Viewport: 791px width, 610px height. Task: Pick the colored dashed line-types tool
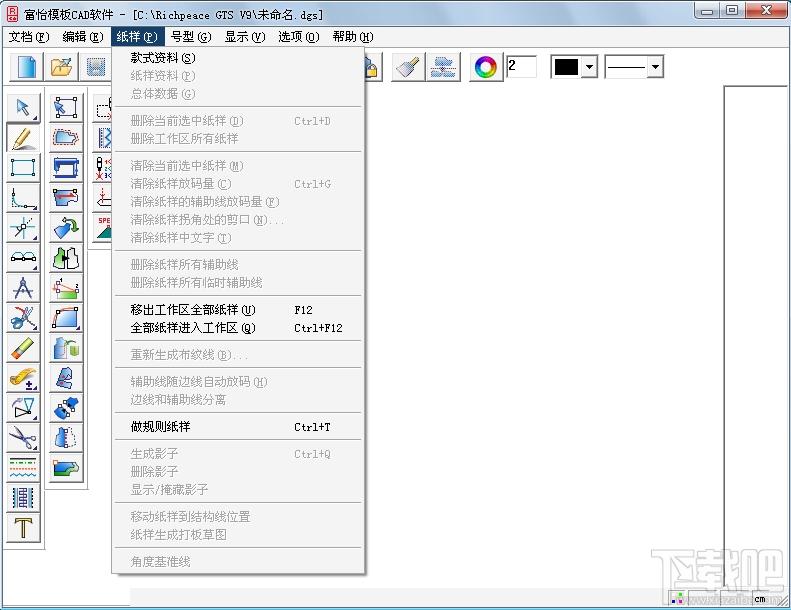(23, 468)
